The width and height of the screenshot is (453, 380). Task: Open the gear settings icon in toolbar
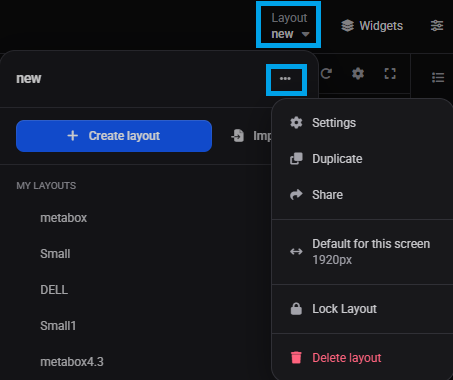tap(358, 73)
